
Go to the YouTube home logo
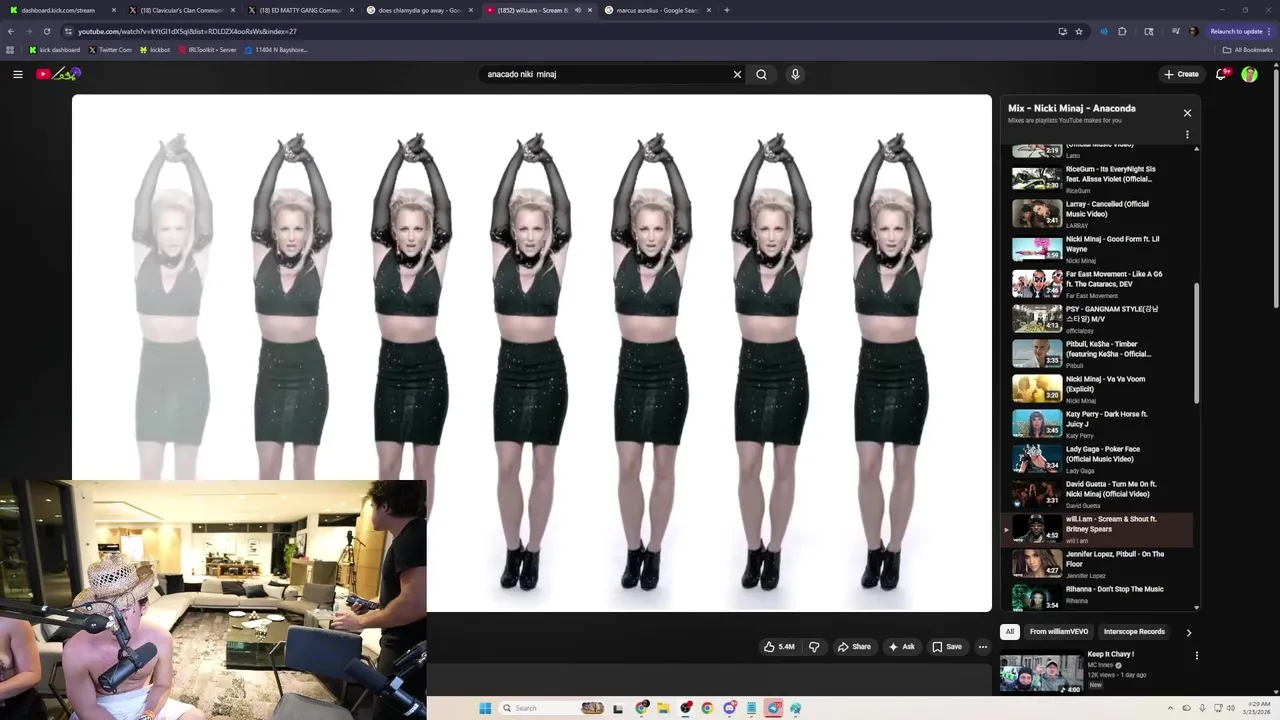pyautogui.click(x=59, y=74)
